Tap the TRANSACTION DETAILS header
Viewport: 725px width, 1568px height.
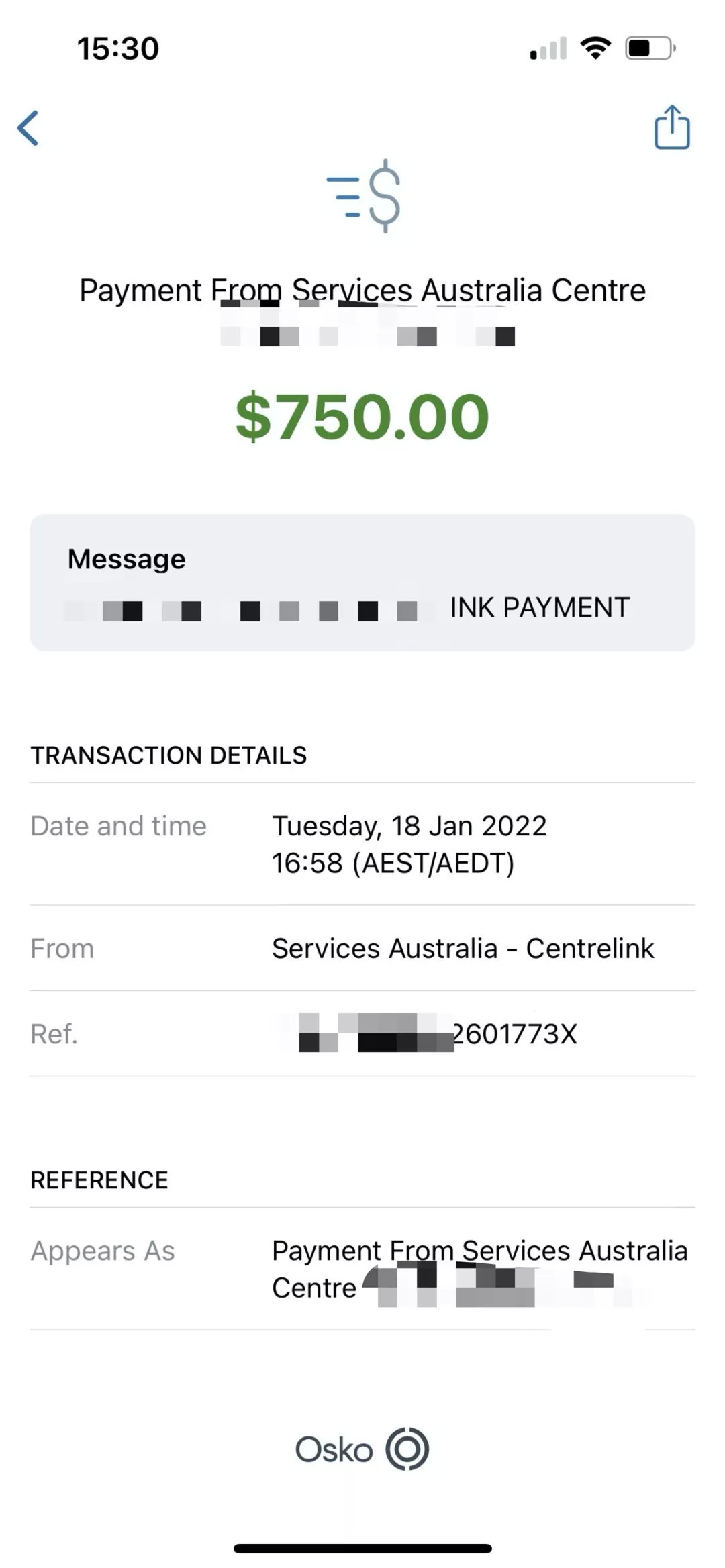click(x=168, y=755)
